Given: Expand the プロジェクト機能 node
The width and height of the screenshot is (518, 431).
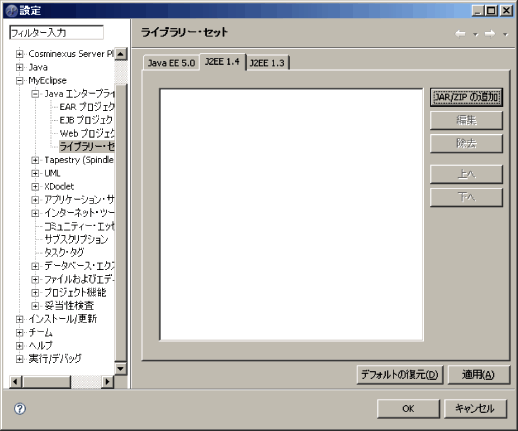Looking at the screenshot, I should click(x=35, y=293).
